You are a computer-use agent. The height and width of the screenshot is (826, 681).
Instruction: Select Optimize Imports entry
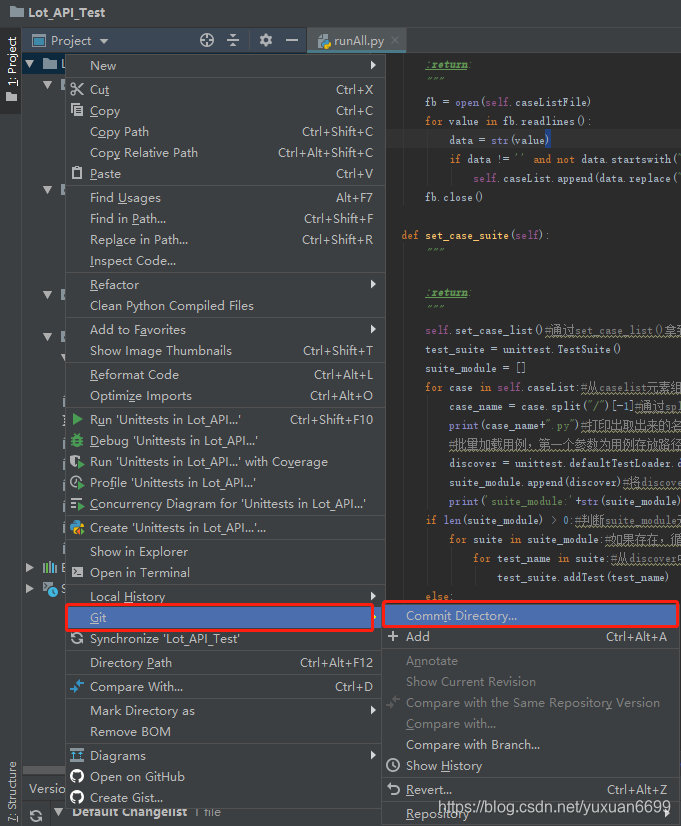225,396
